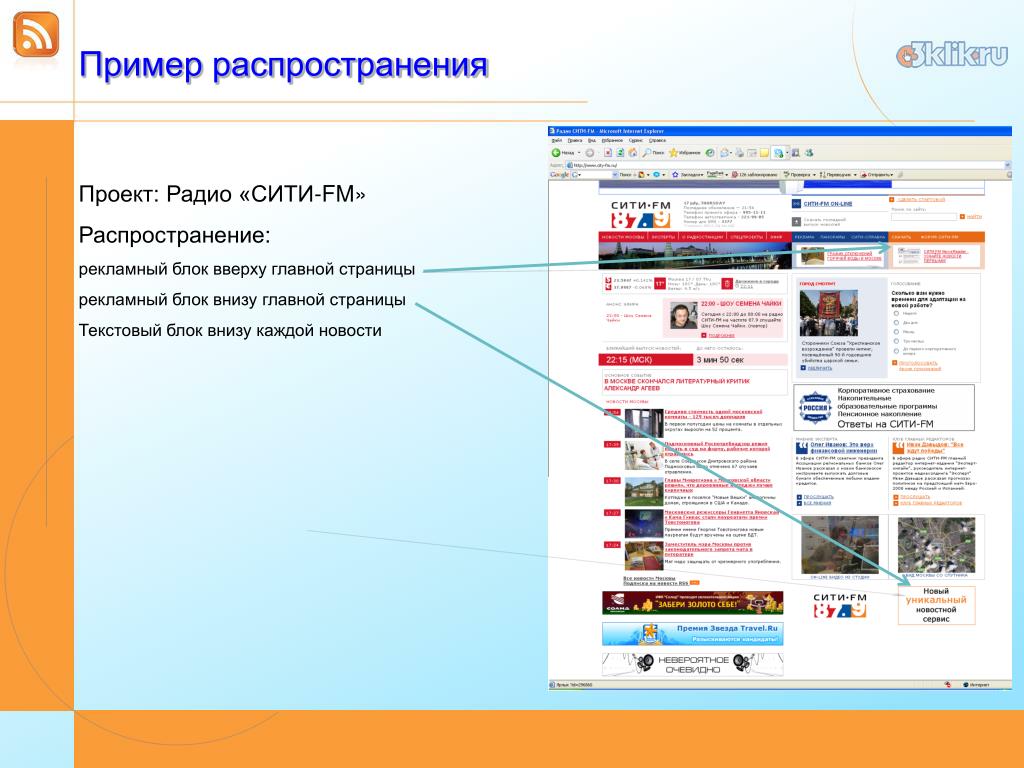Click the 'Олег Иванов' expert opinion link

(844, 448)
